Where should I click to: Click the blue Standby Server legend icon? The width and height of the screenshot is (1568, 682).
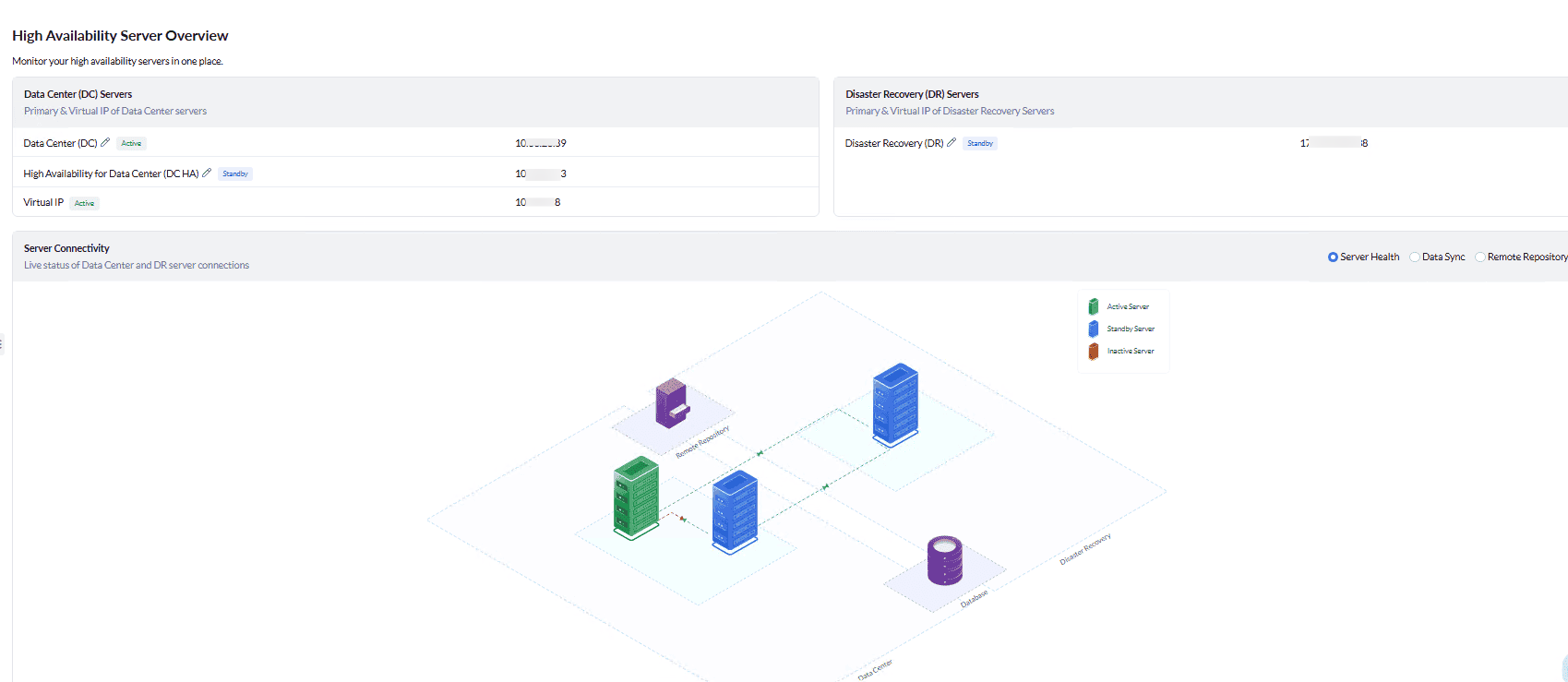pos(1094,329)
